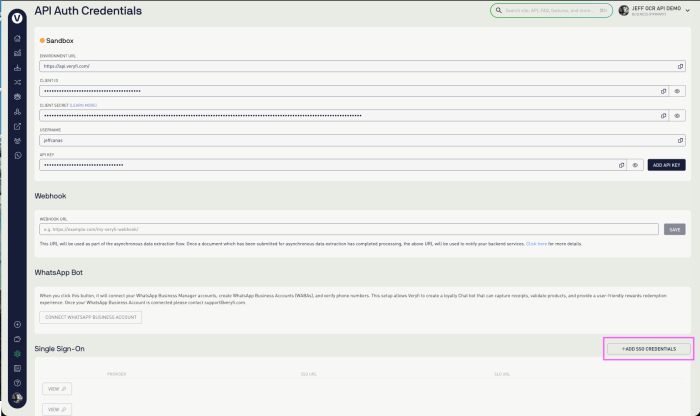
Task: Open the WhatsApp icon in the sidebar
Action: tap(18, 155)
